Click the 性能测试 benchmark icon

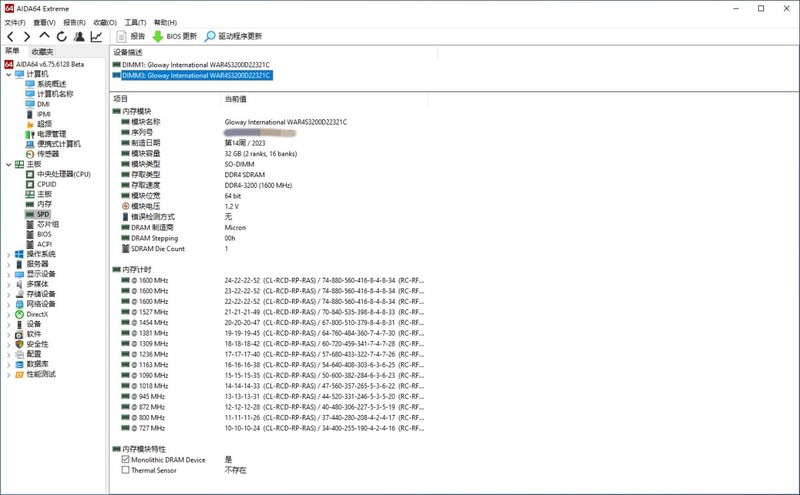tap(19, 374)
